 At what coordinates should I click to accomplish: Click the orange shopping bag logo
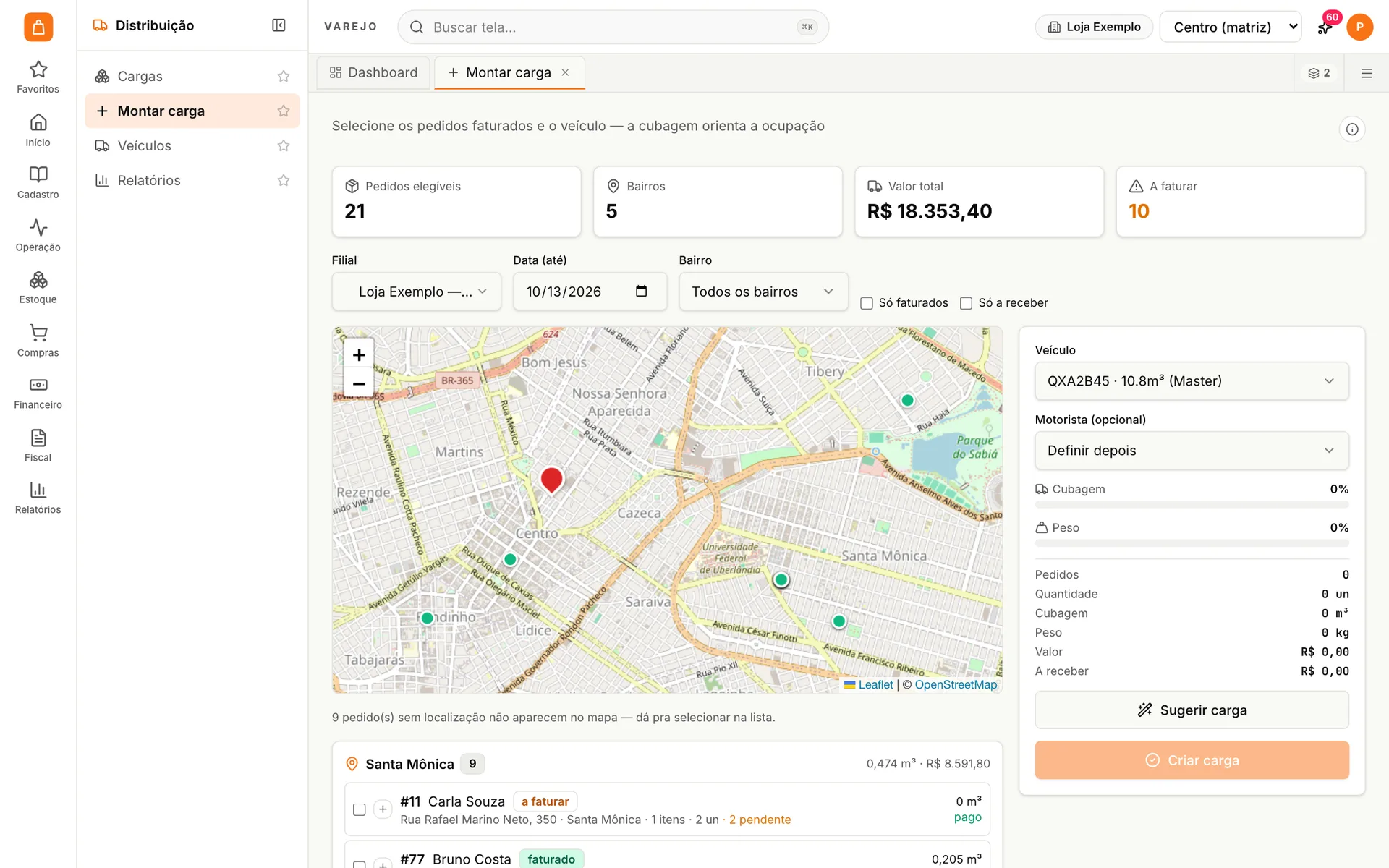tap(38, 27)
